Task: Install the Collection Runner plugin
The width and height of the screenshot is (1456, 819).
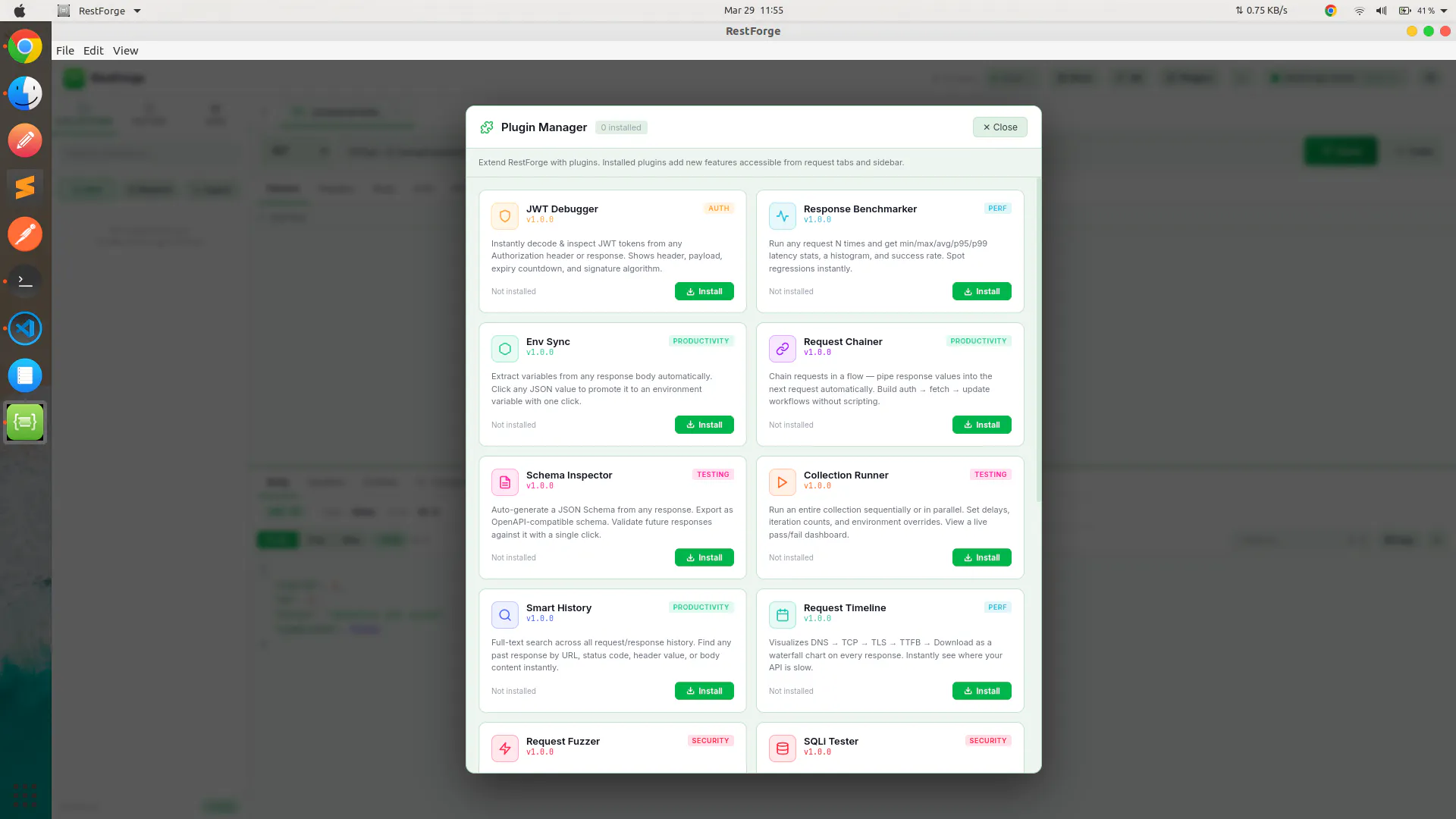Action: pyautogui.click(x=982, y=557)
